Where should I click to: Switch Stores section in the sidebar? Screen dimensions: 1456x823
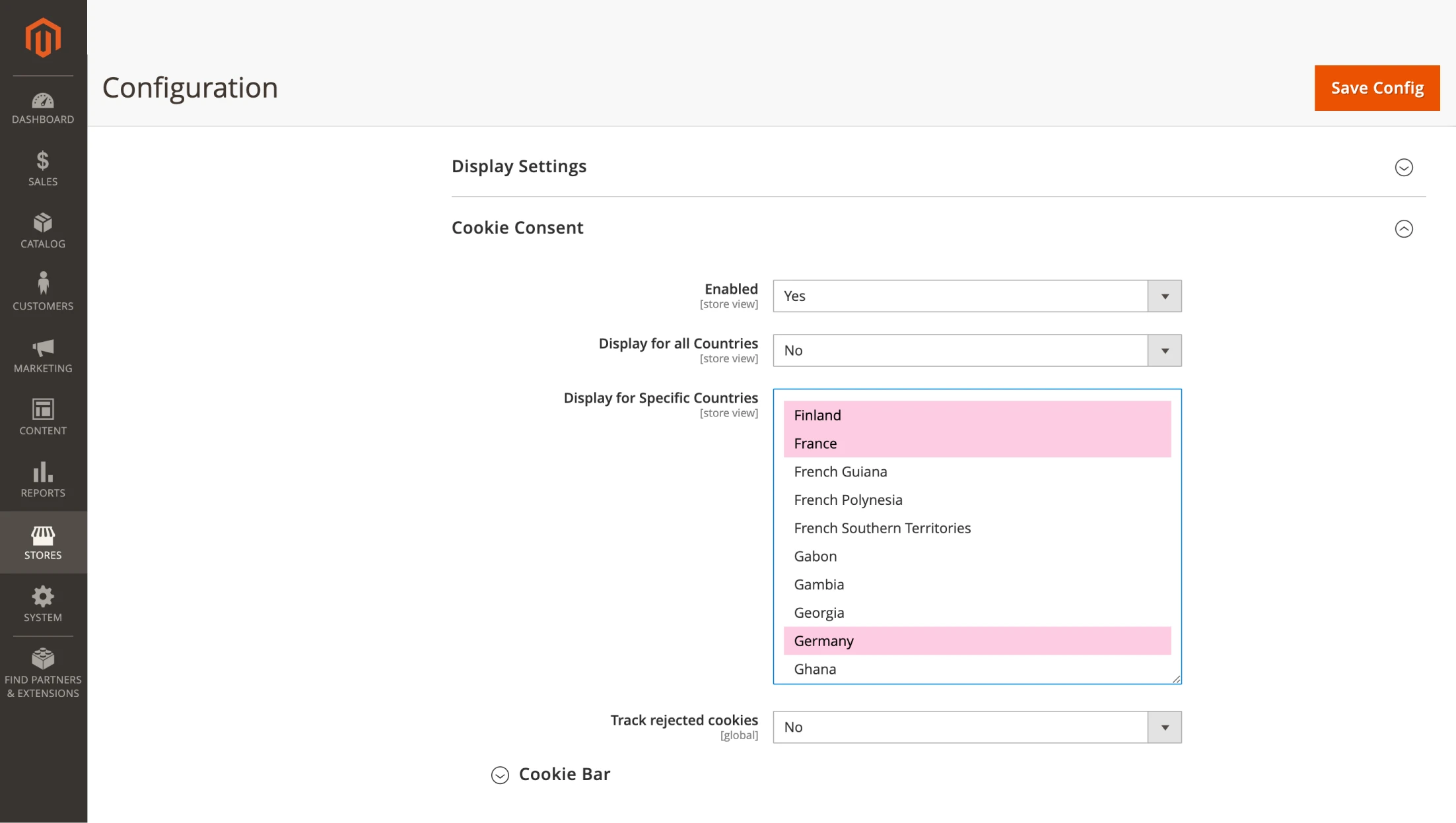(x=42, y=542)
